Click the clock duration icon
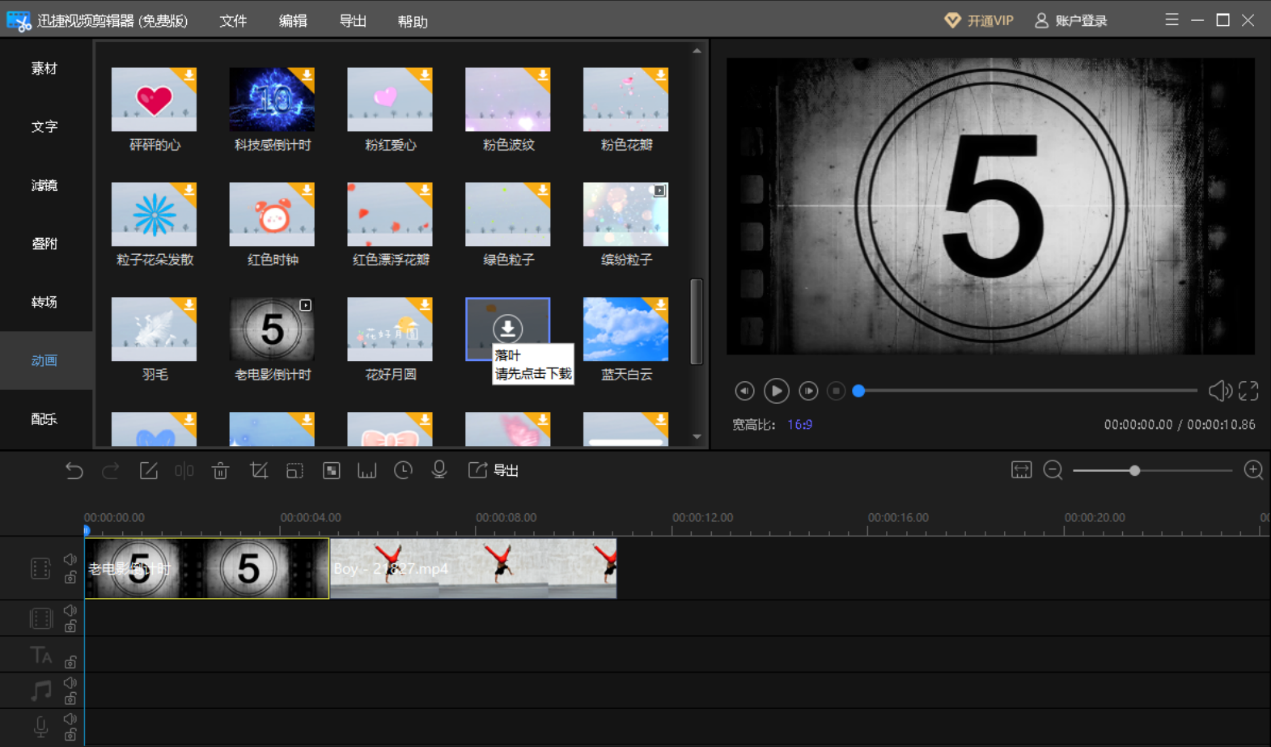This screenshot has height=747, width=1271. [403, 470]
